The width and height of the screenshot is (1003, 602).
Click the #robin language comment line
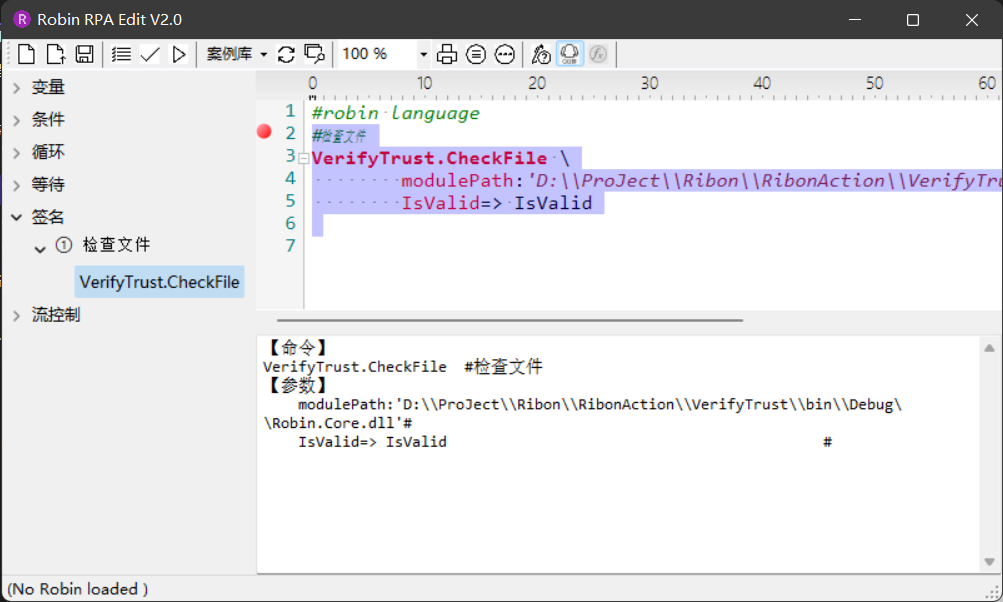tap(395, 113)
